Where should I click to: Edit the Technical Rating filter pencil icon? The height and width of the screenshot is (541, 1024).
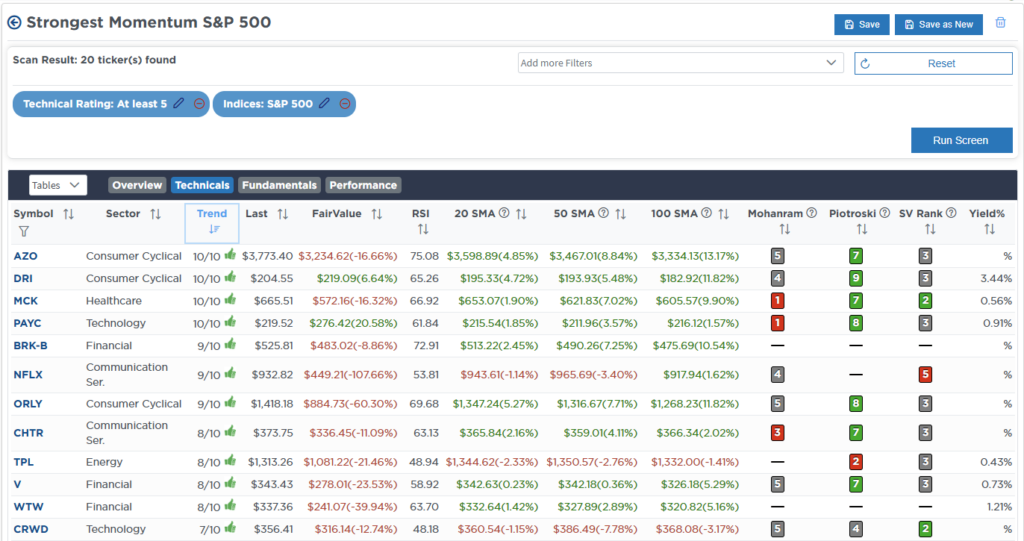coord(179,103)
